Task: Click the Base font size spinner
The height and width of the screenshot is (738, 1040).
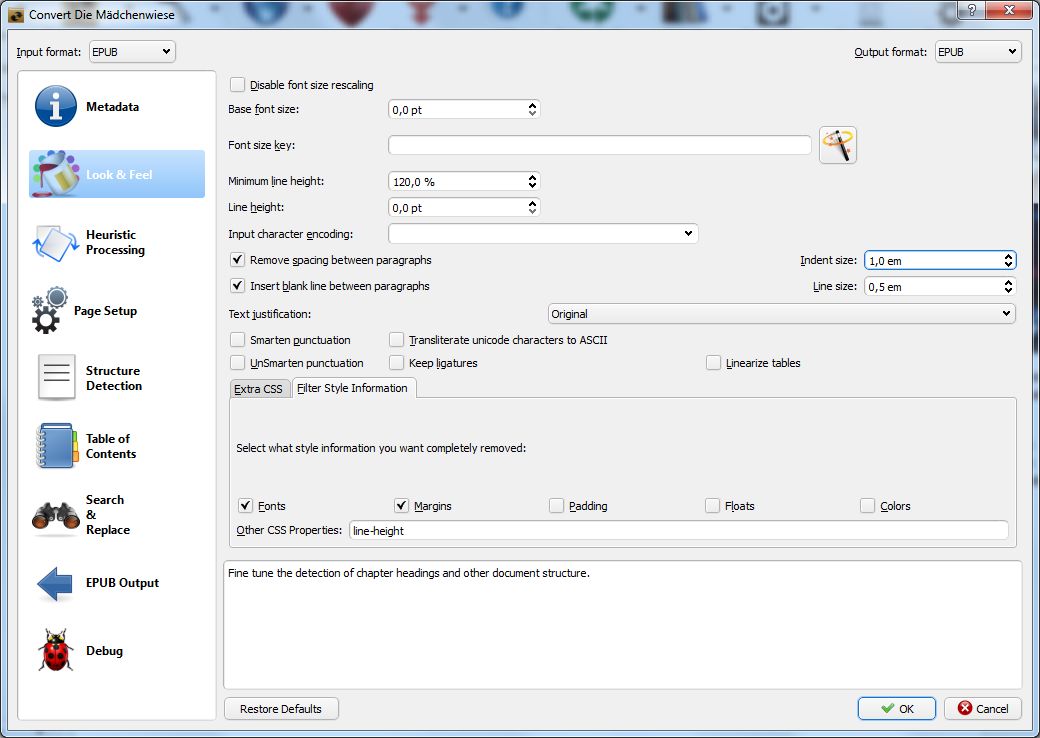Action: point(464,109)
